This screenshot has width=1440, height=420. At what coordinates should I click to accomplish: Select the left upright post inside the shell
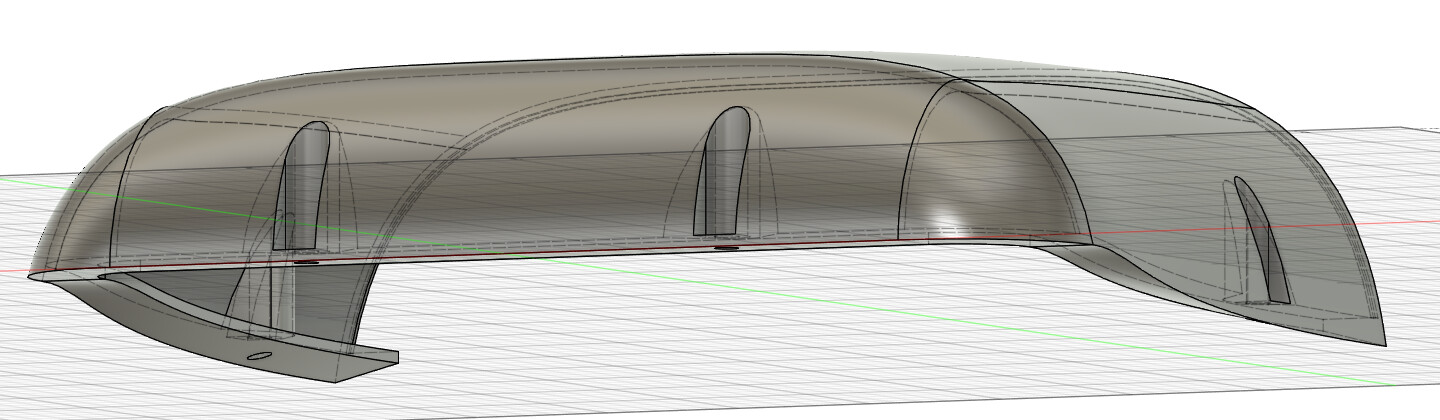(300, 185)
